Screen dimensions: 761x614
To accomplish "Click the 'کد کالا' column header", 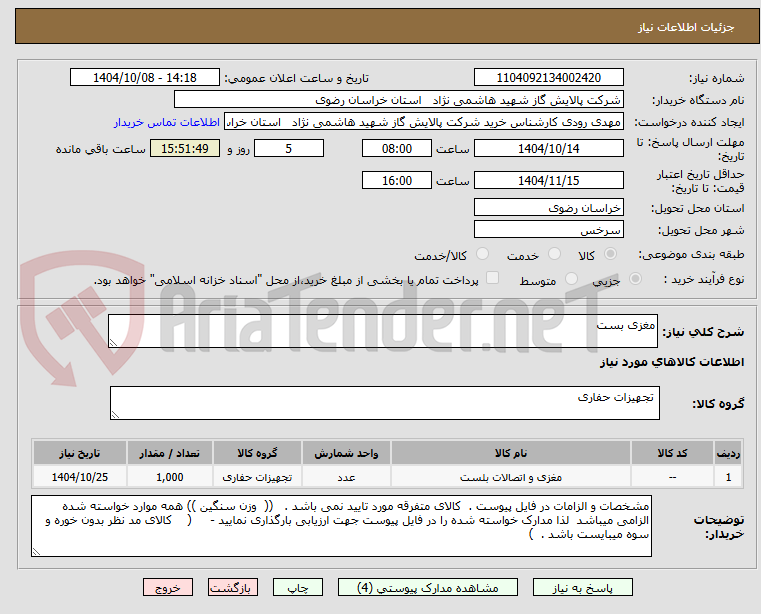I will click(x=672, y=453).
